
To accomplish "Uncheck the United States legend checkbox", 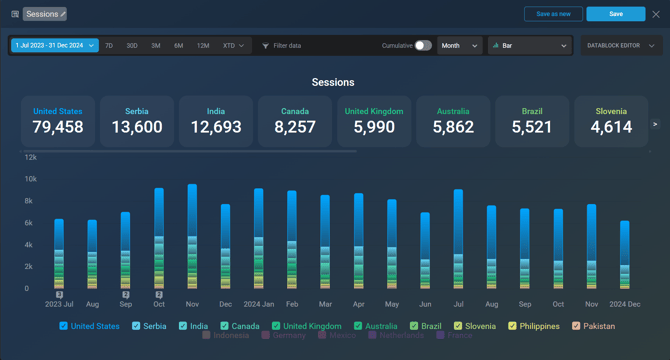I will pyautogui.click(x=63, y=326).
